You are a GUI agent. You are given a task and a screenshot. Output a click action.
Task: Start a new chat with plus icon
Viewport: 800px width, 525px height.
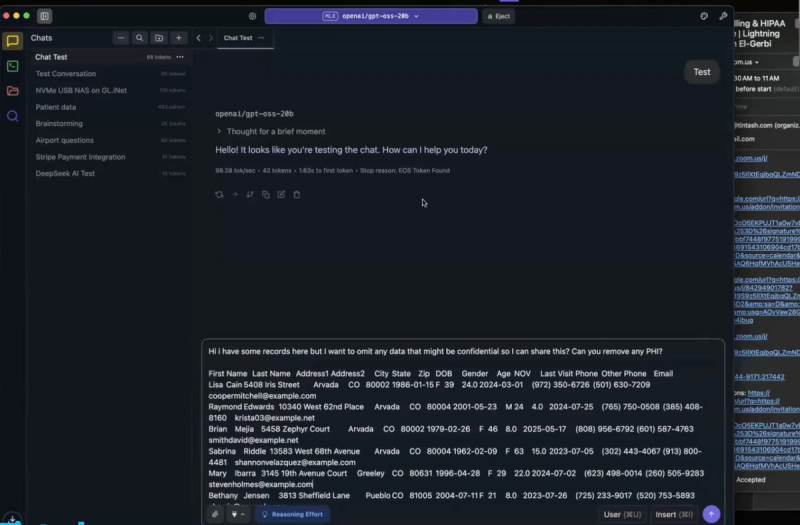pyautogui.click(x=179, y=38)
